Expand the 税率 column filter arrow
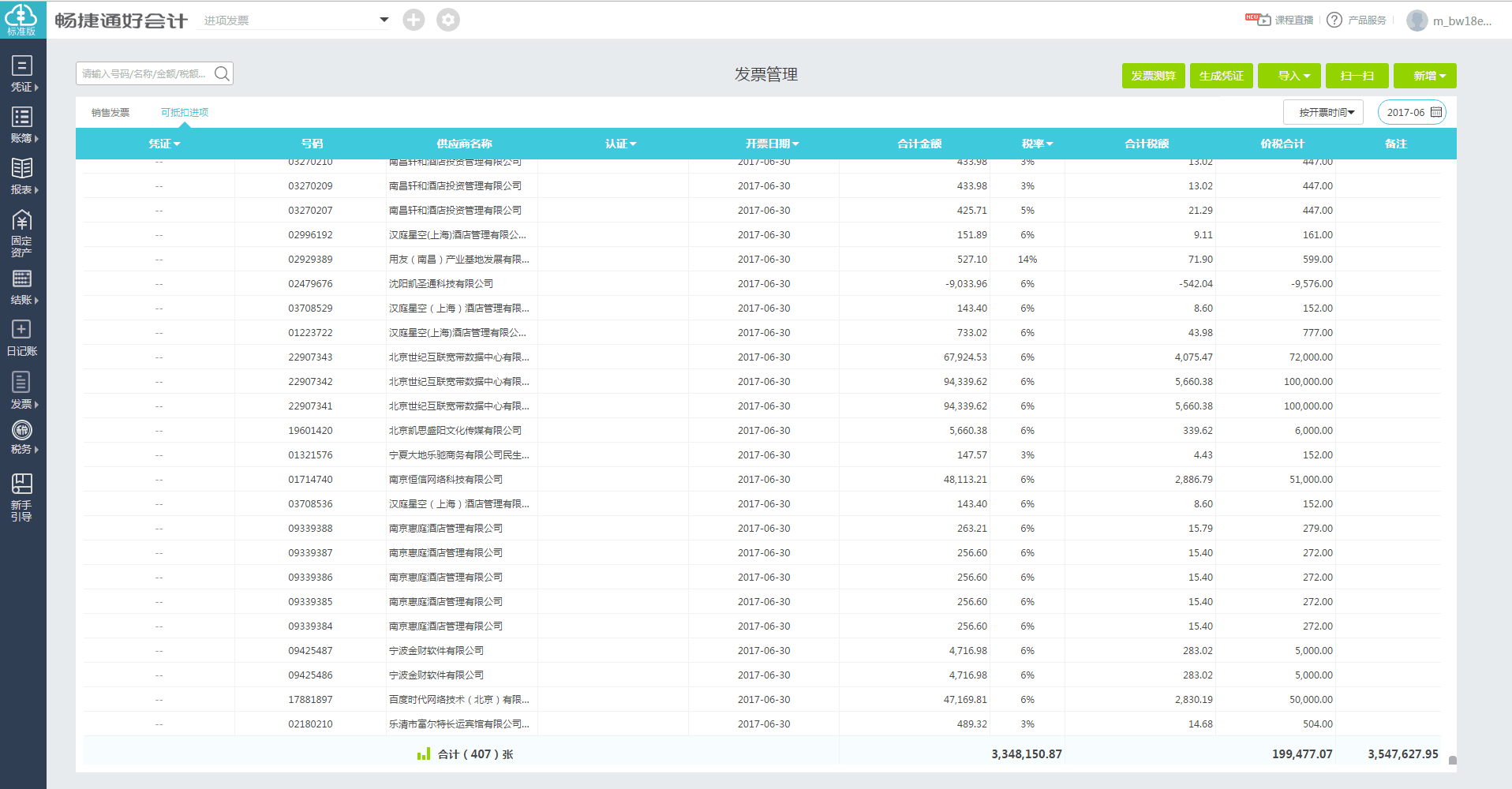Screen dimensions: 1512x789 (1050, 144)
